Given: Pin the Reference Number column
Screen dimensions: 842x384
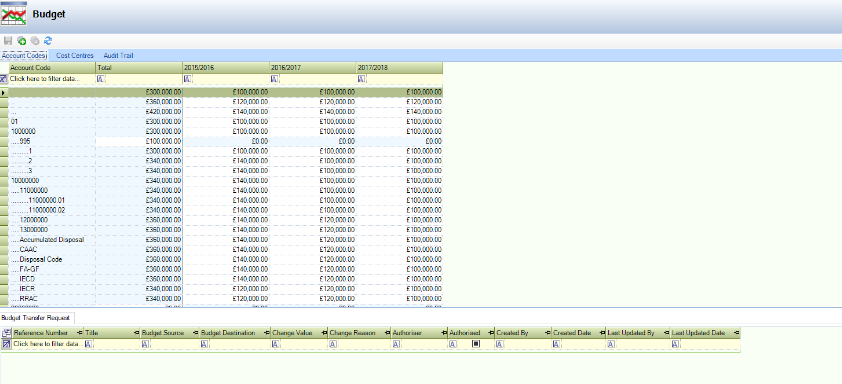Looking at the screenshot, I should tap(80, 333).
